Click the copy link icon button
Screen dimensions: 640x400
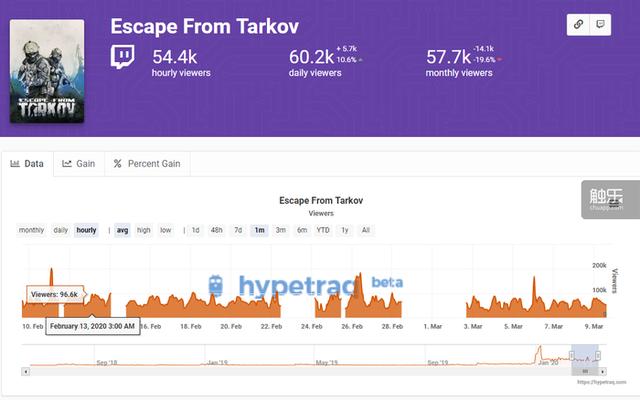[x=578, y=24]
